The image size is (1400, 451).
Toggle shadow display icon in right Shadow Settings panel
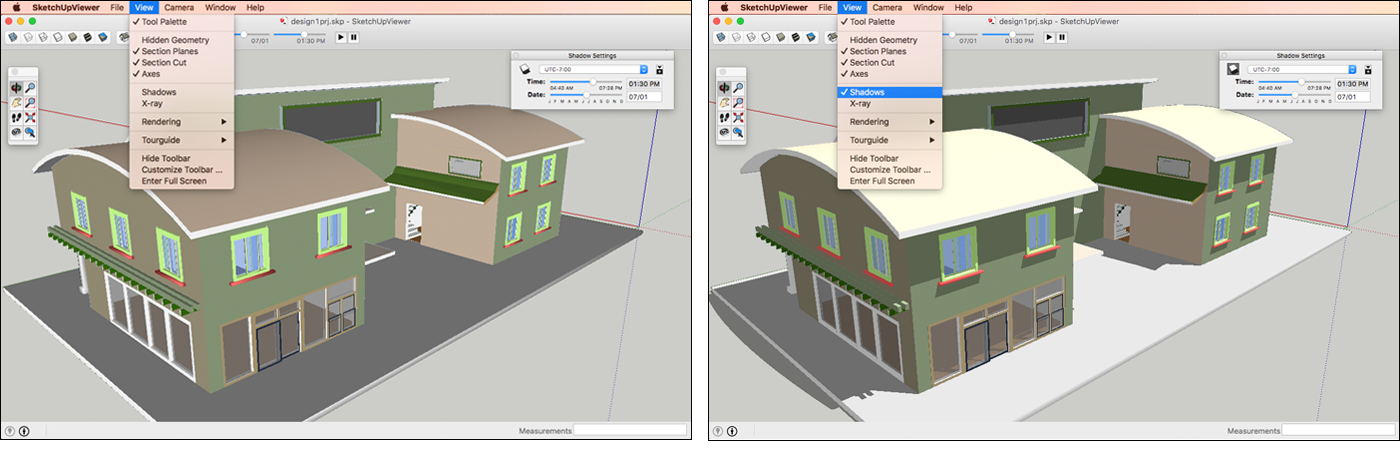(x=1235, y=70)
